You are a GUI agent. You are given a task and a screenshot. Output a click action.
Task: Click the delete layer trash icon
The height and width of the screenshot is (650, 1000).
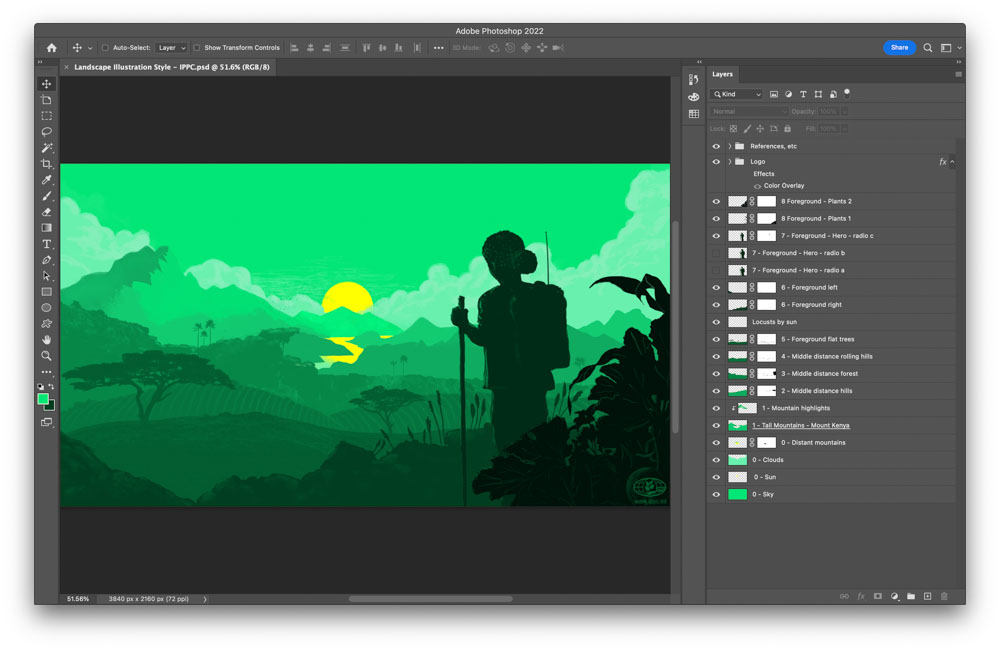click(x=944, y=596)
